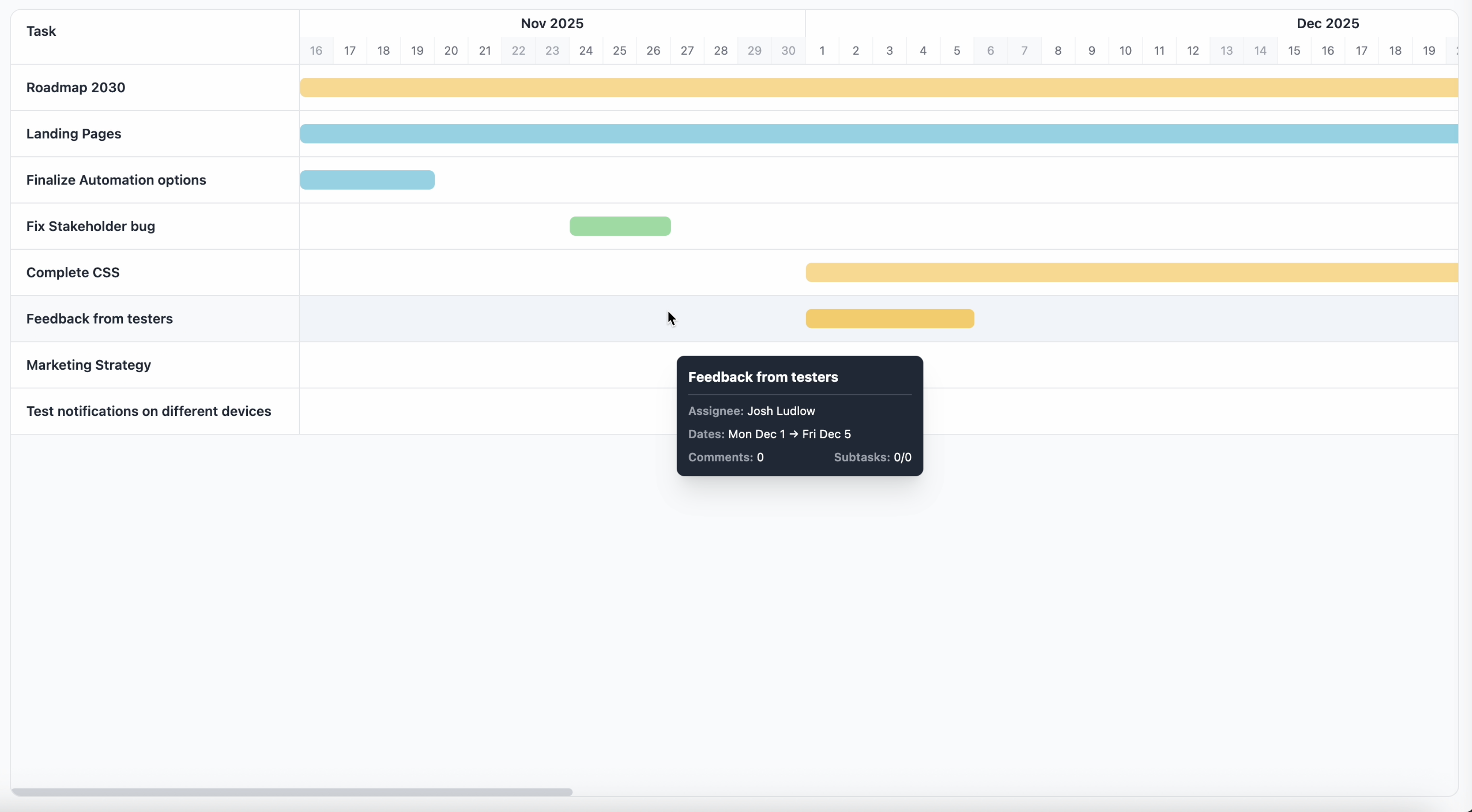The image size is (1472, 812).
Task: Select Complete CSS task label
Action: coord(73,272)
